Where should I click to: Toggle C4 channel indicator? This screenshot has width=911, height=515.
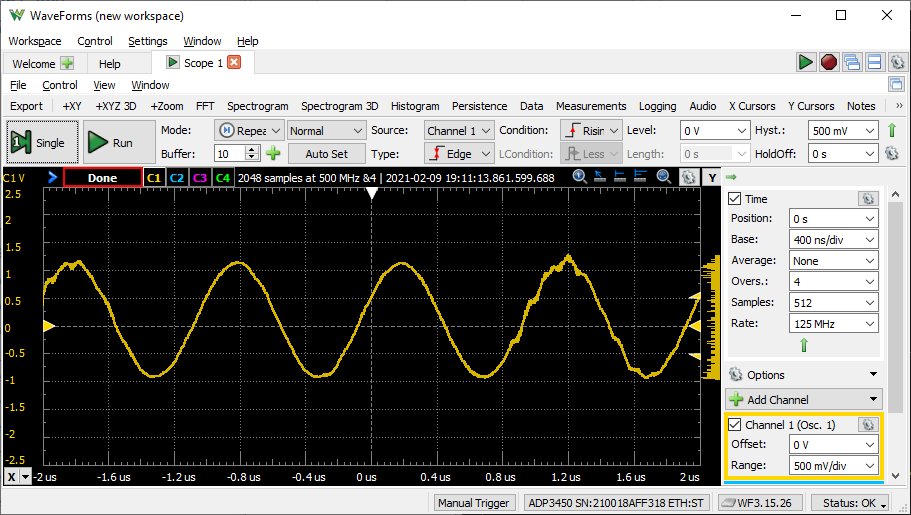223,178
